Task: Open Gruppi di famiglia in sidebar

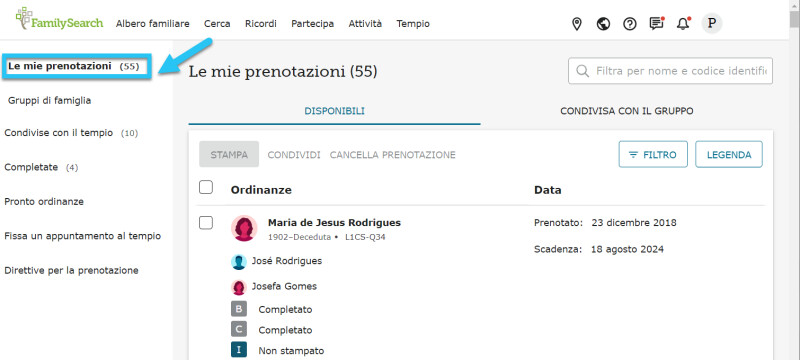Action: [x=49, y=100]
